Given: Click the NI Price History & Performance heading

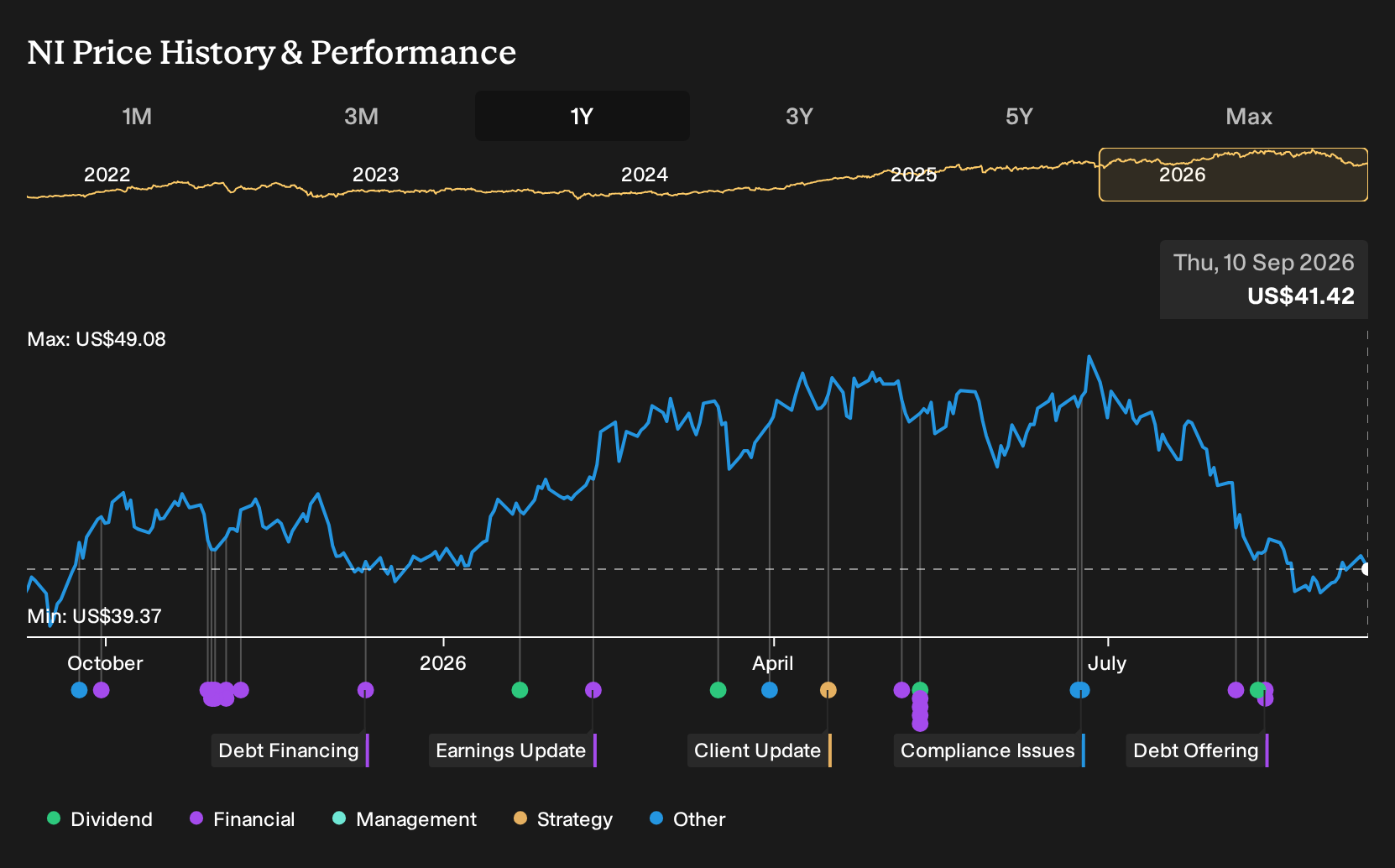Looking at the screenshot, I should tap(272, 52).
